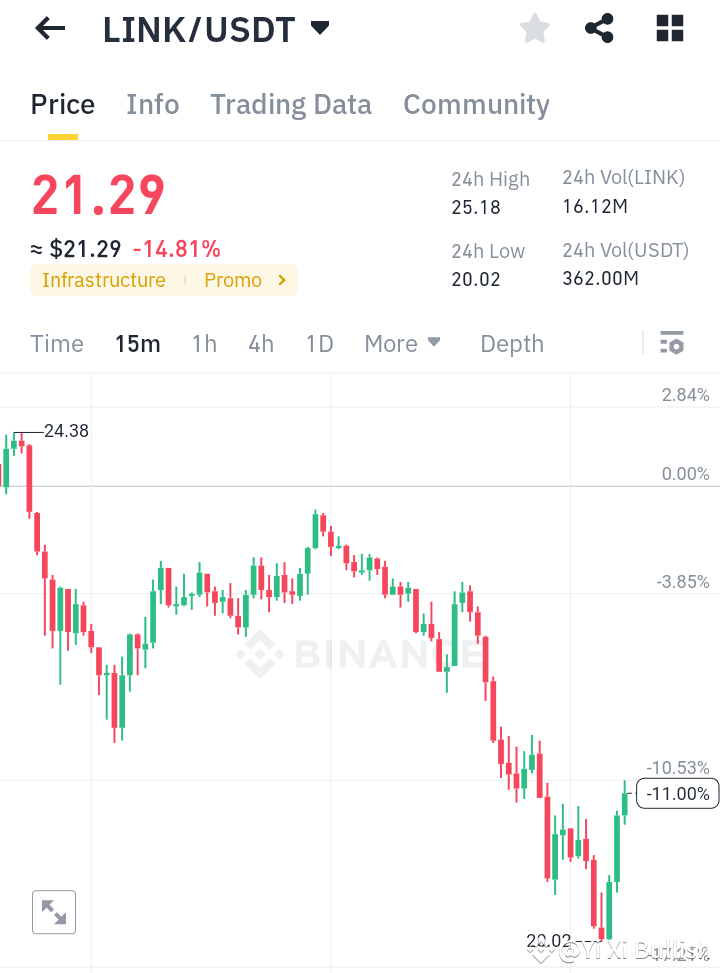
Task: Open the Depth chart view
Action: pyautogui.click(x=511, y=343)
